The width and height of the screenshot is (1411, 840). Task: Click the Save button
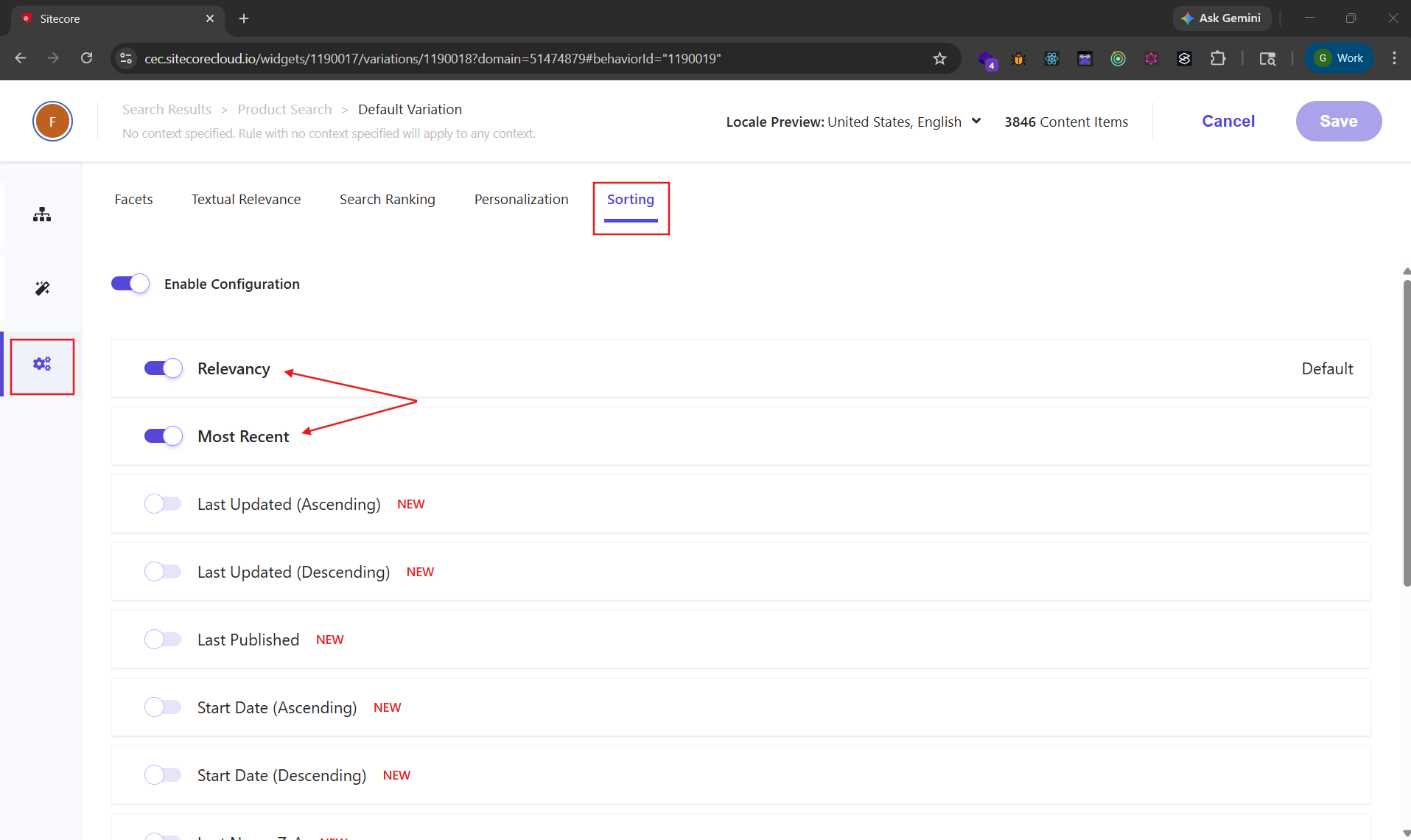tap(1338, 122)
